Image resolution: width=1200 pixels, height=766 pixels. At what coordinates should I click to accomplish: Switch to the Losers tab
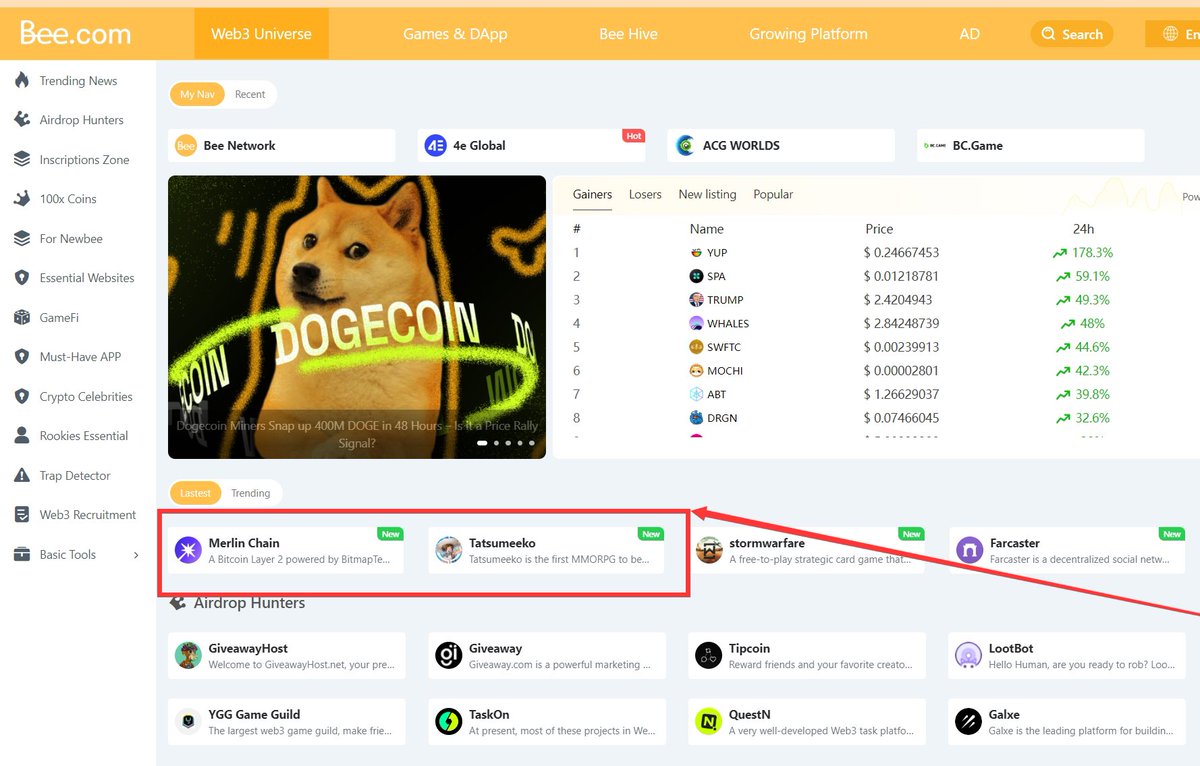pos(645,194)
